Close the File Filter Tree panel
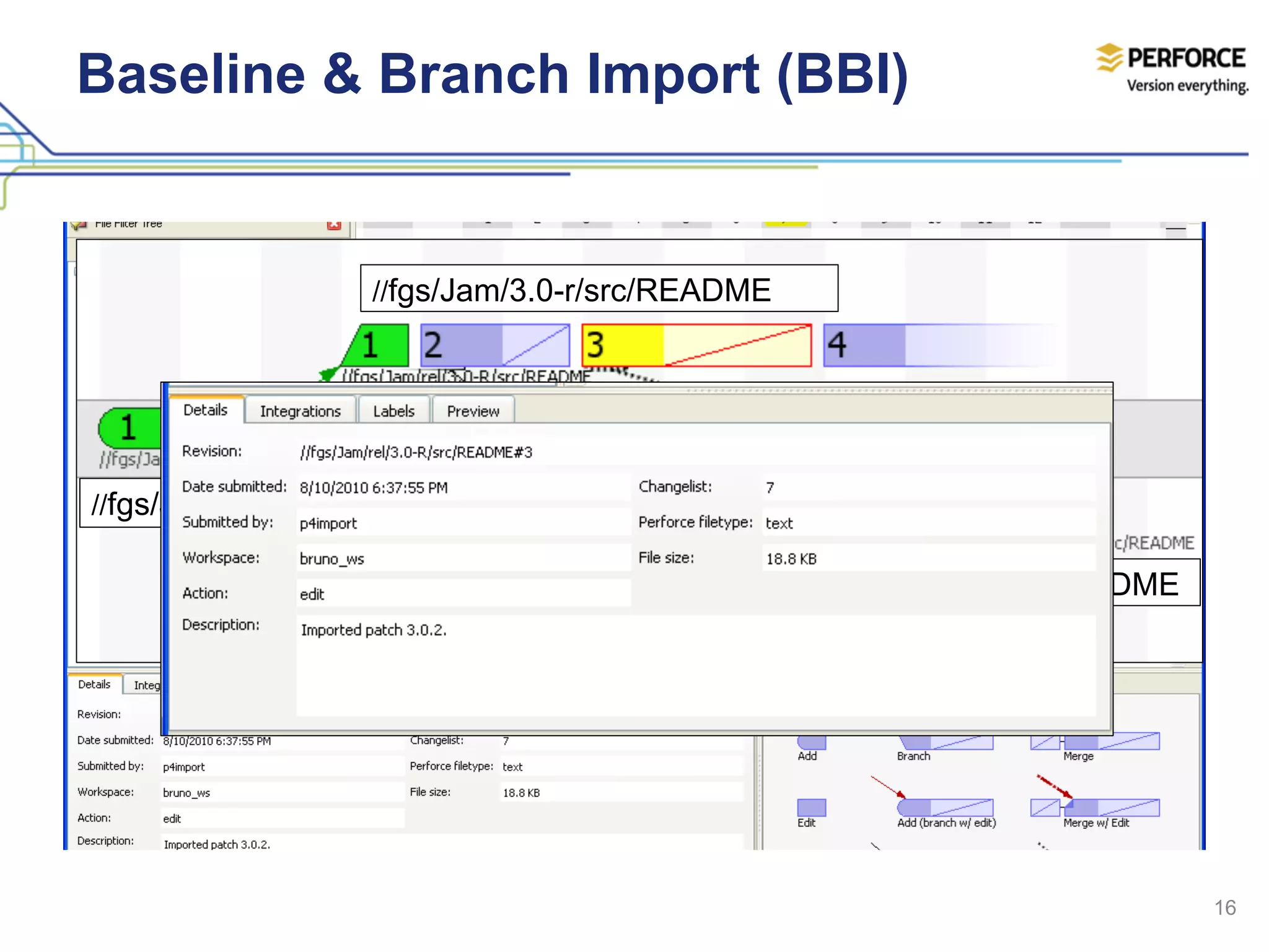The height and width of the screenshot is (952, 1269). point(334,225)
